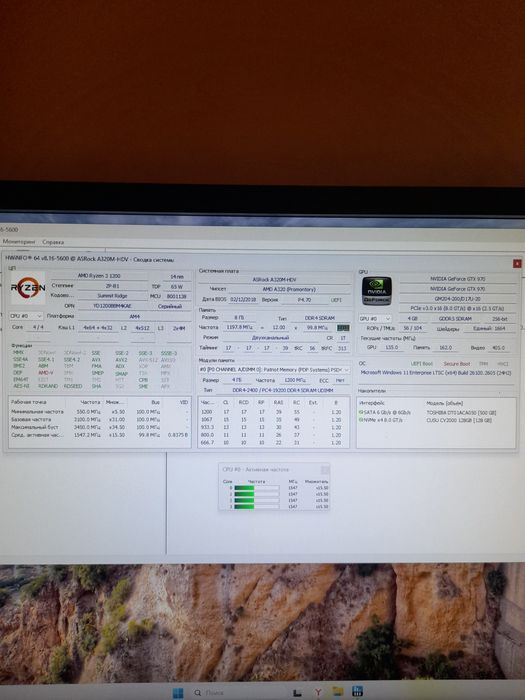
Task: Click the Windows 11 Enterprise LTSC text
Action: click(436, 372)
